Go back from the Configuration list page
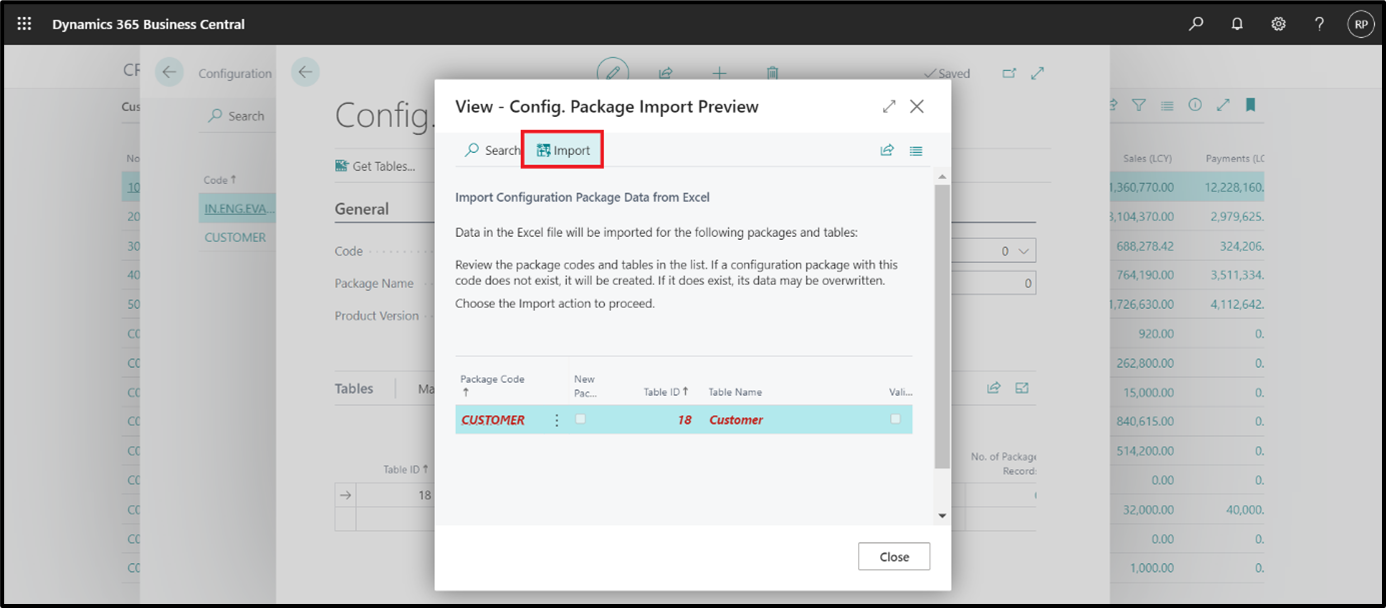 (169, 72)
